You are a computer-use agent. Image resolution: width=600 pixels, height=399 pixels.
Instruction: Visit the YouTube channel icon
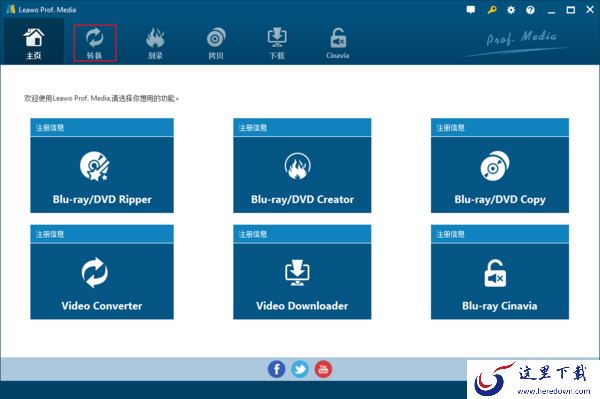point(323,369)
